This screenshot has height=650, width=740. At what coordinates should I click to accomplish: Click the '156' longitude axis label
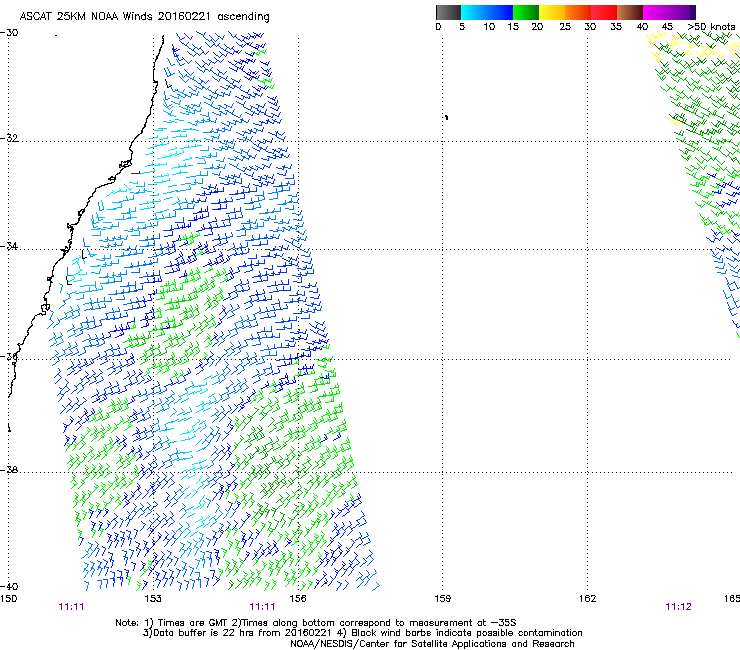pyautogui.click(x=298, y=599)
